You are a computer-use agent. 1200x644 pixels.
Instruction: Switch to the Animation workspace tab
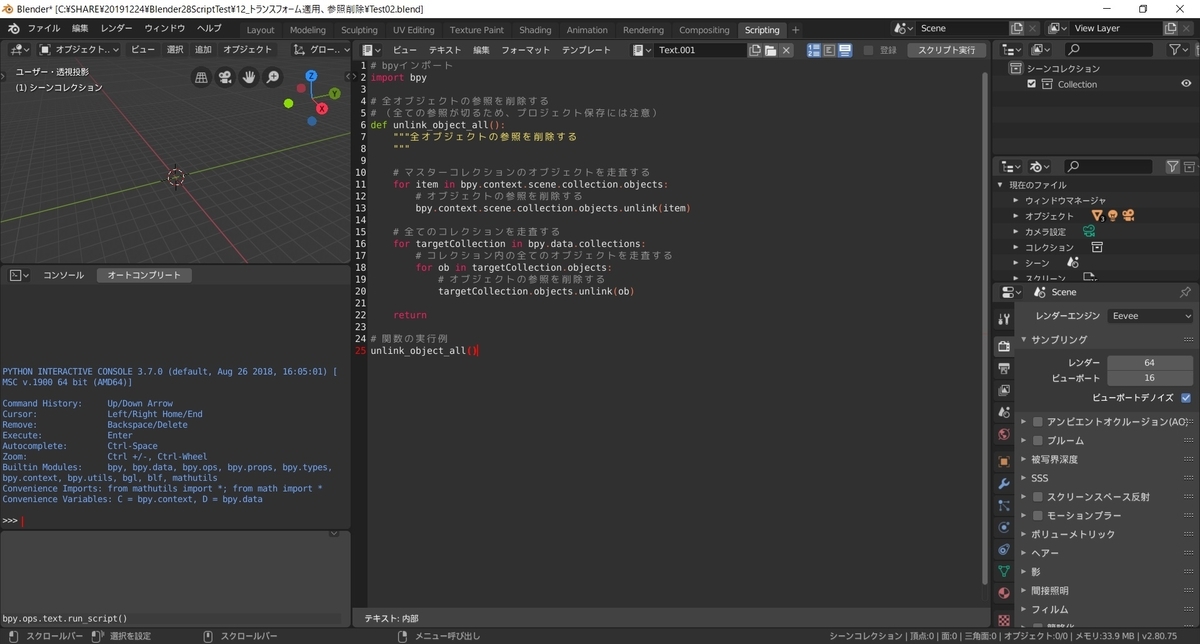click(587, 30)
